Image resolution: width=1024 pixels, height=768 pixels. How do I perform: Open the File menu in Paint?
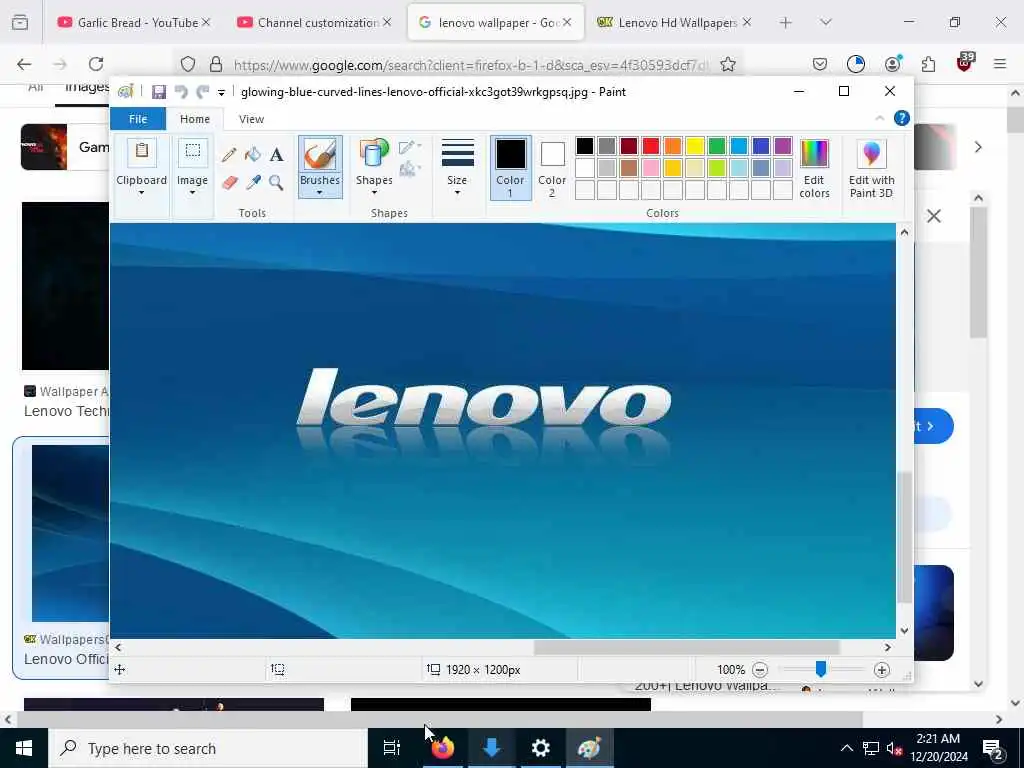tap(138, 119)
